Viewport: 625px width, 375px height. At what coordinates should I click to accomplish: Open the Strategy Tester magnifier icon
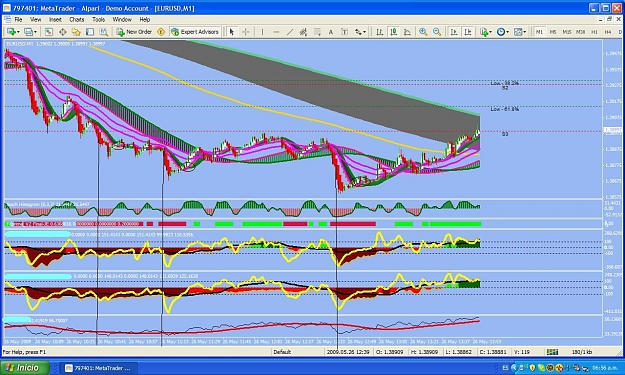point(104,32)
